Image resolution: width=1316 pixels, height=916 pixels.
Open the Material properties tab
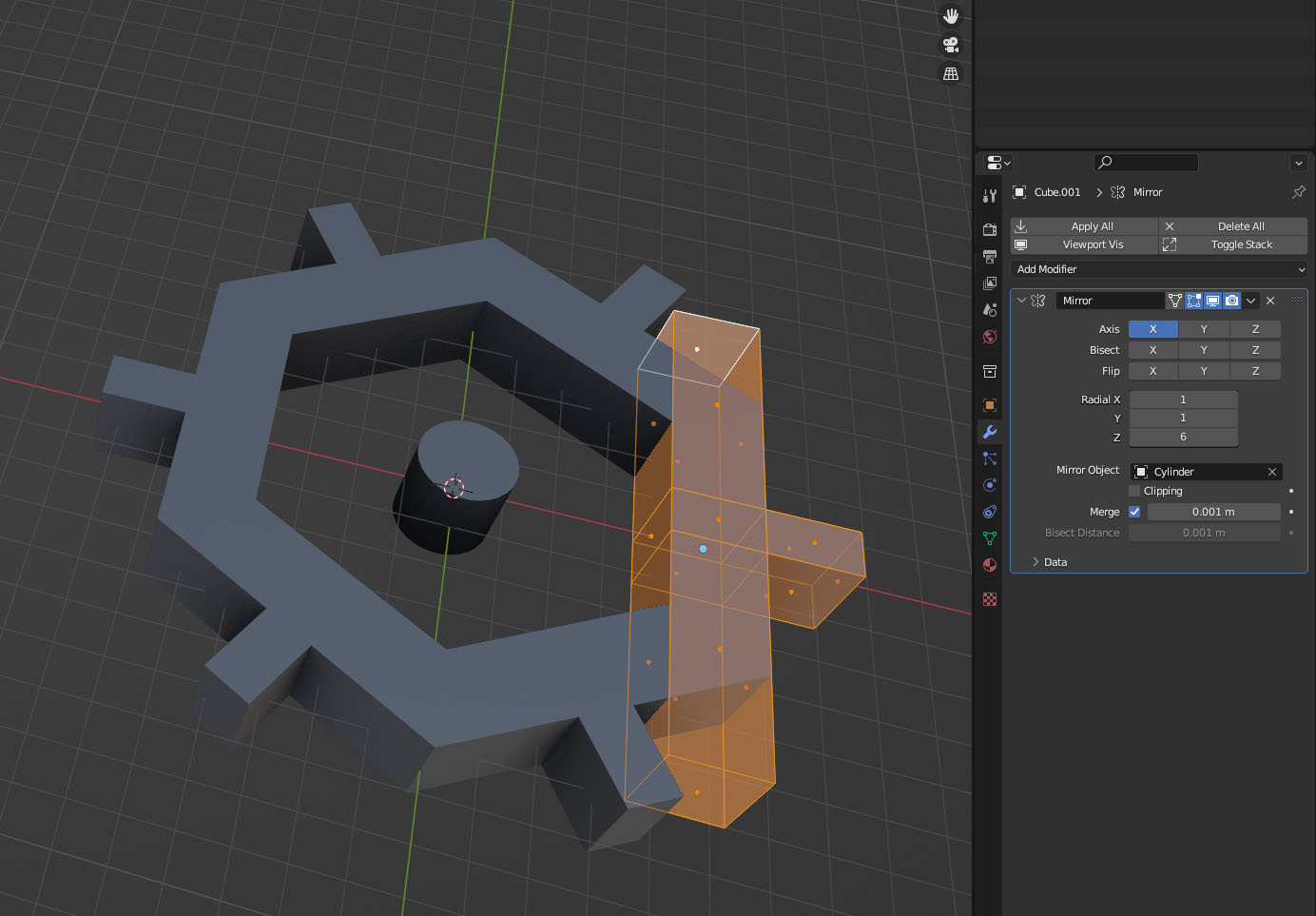(990, 565)
